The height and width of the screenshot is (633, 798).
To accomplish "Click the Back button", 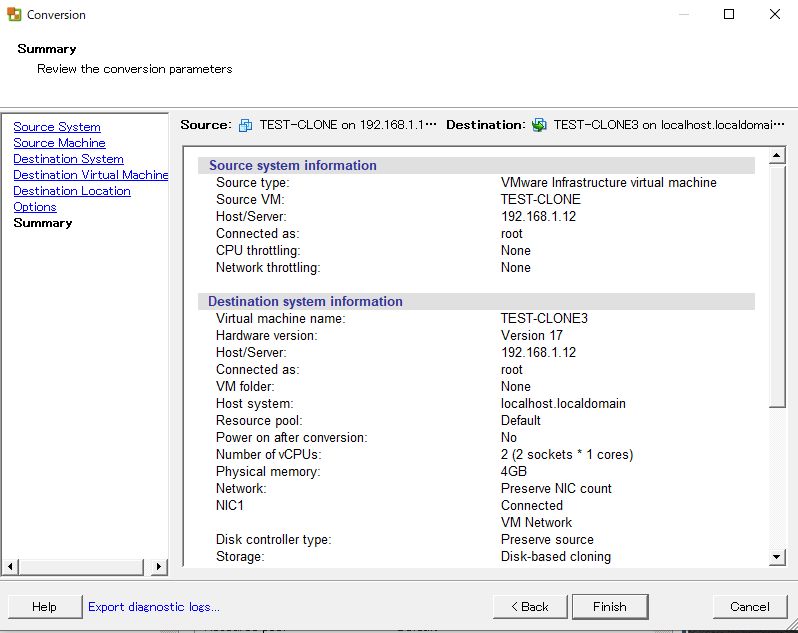I will pyautogui.click(x=530, y=607).
